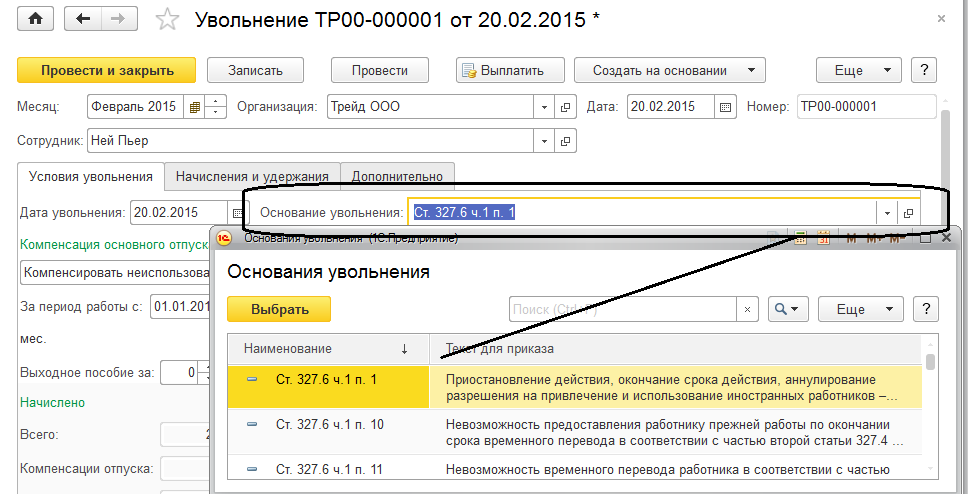Click the M- memory subtract icon

(898, 238)
